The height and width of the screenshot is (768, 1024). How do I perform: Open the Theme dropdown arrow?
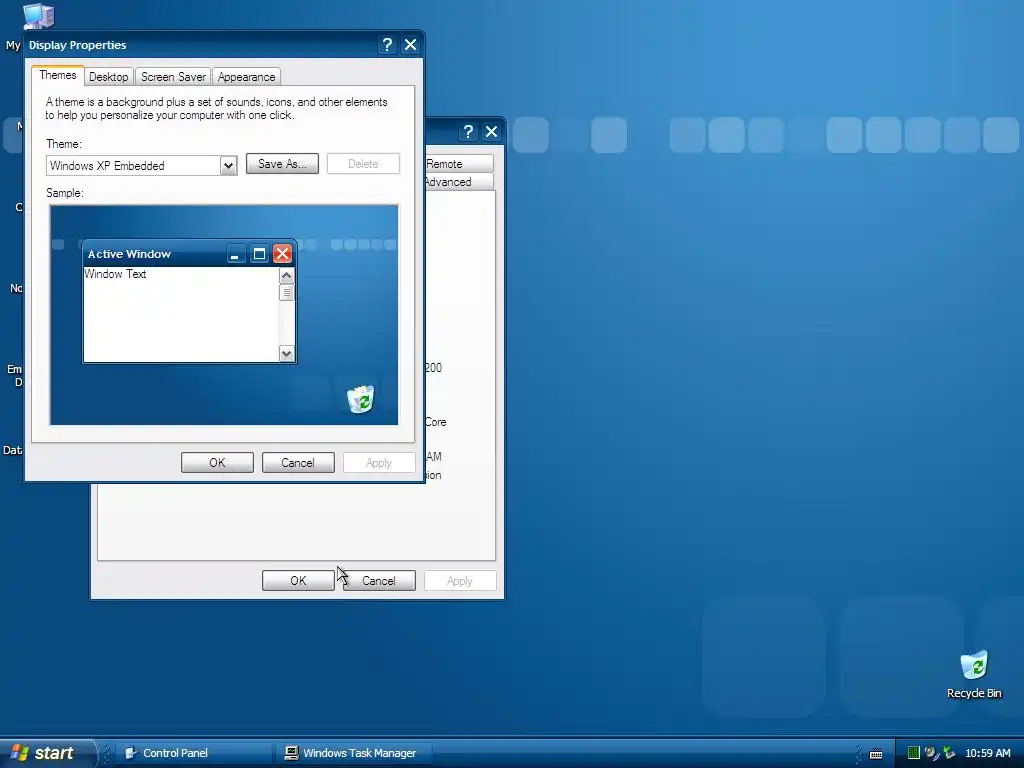pyautogui.click(x=228, y=166)
